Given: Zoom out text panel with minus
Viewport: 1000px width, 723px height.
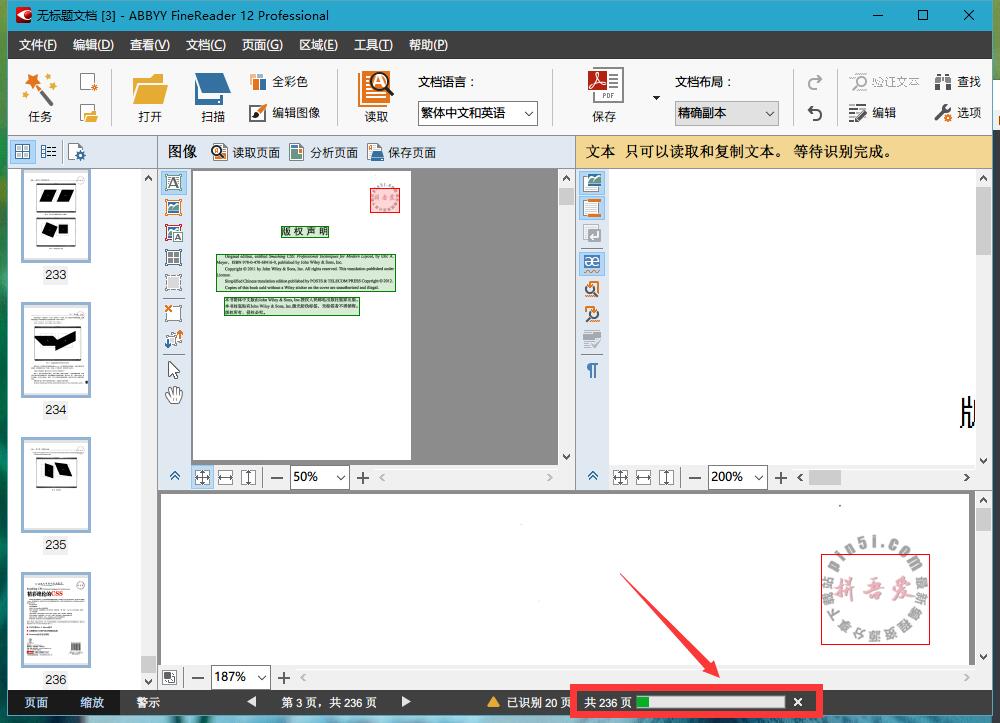Looking at the screenshot, I should (x=695, y=478).
